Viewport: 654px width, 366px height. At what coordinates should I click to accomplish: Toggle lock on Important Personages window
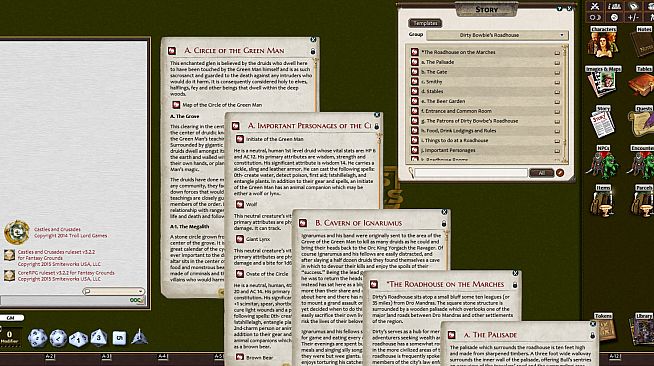pyautogui.click(x=377, y=126)
